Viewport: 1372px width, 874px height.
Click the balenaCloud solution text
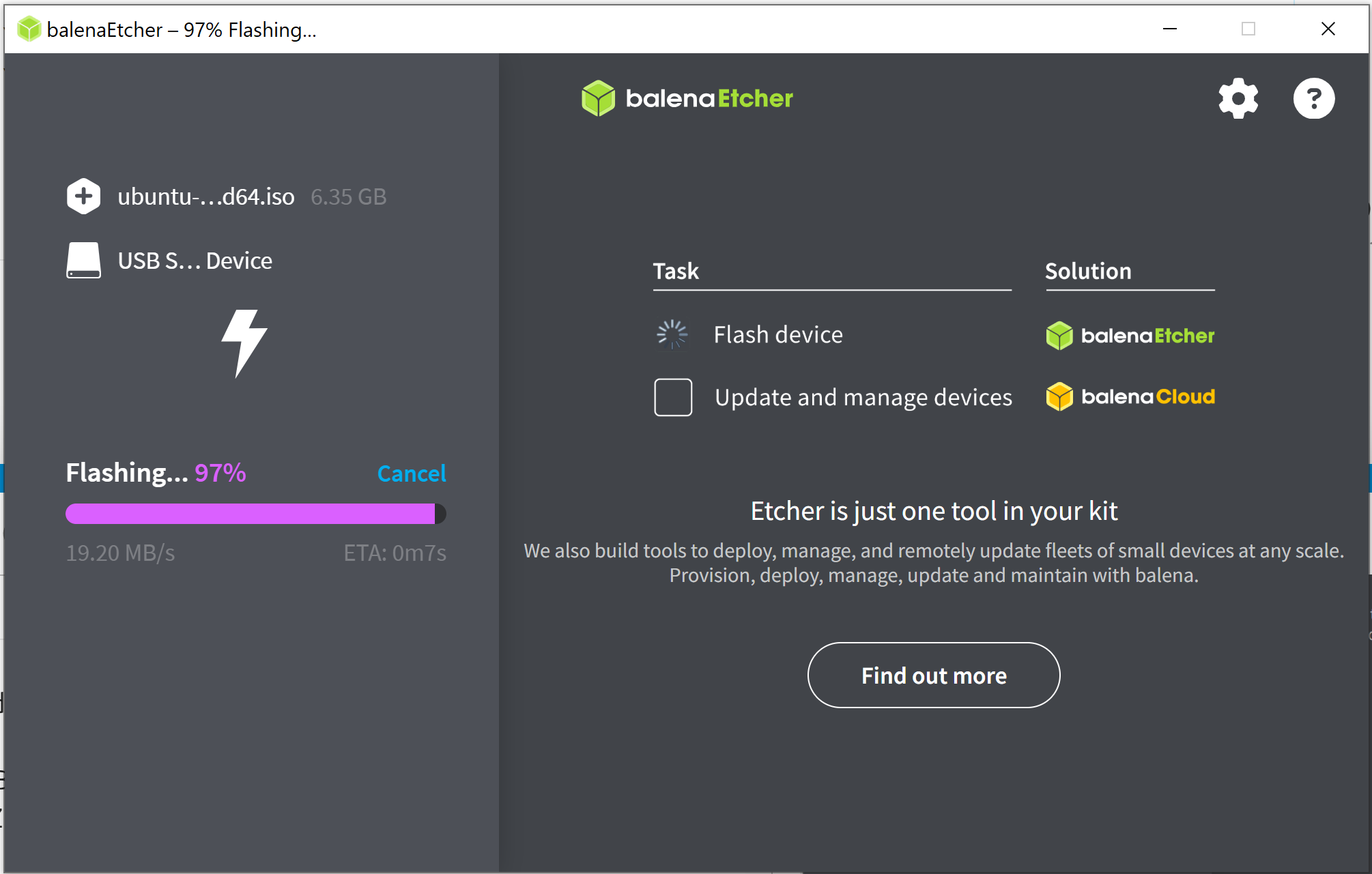pyautogui.click(x=1147, y=396)
